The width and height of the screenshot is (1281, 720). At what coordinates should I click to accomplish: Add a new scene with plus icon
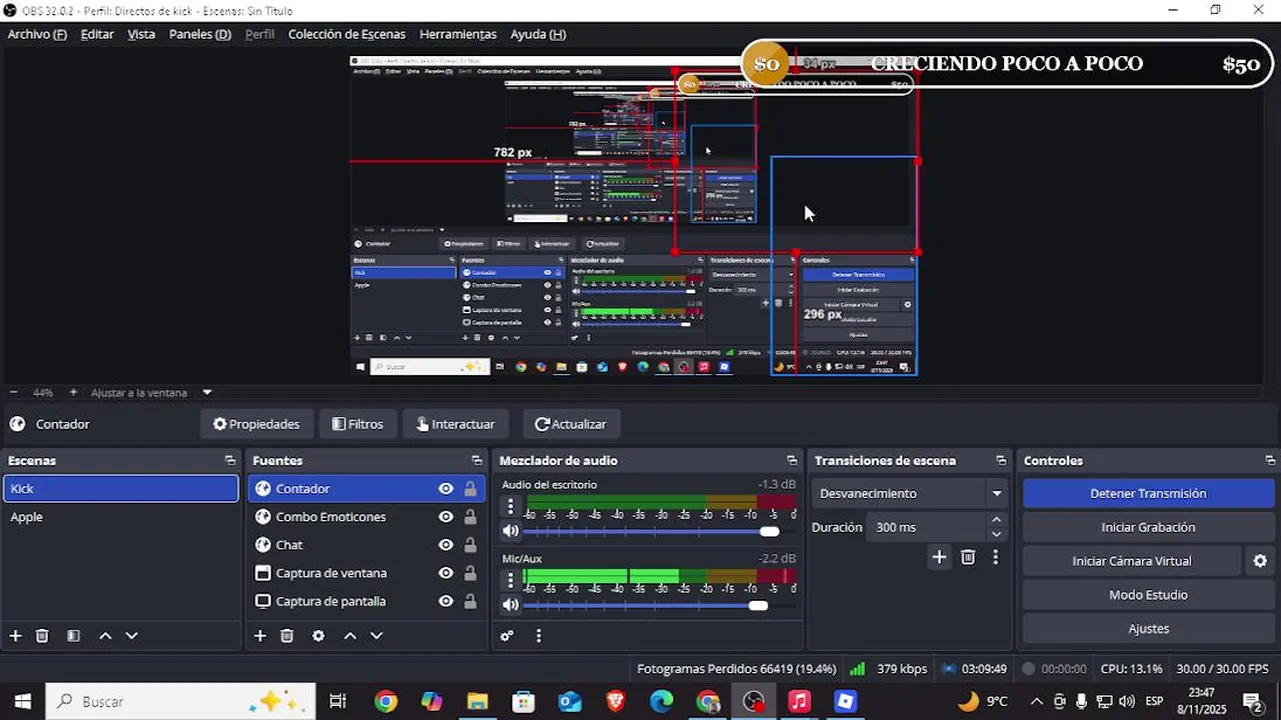(x=15, y=636)
